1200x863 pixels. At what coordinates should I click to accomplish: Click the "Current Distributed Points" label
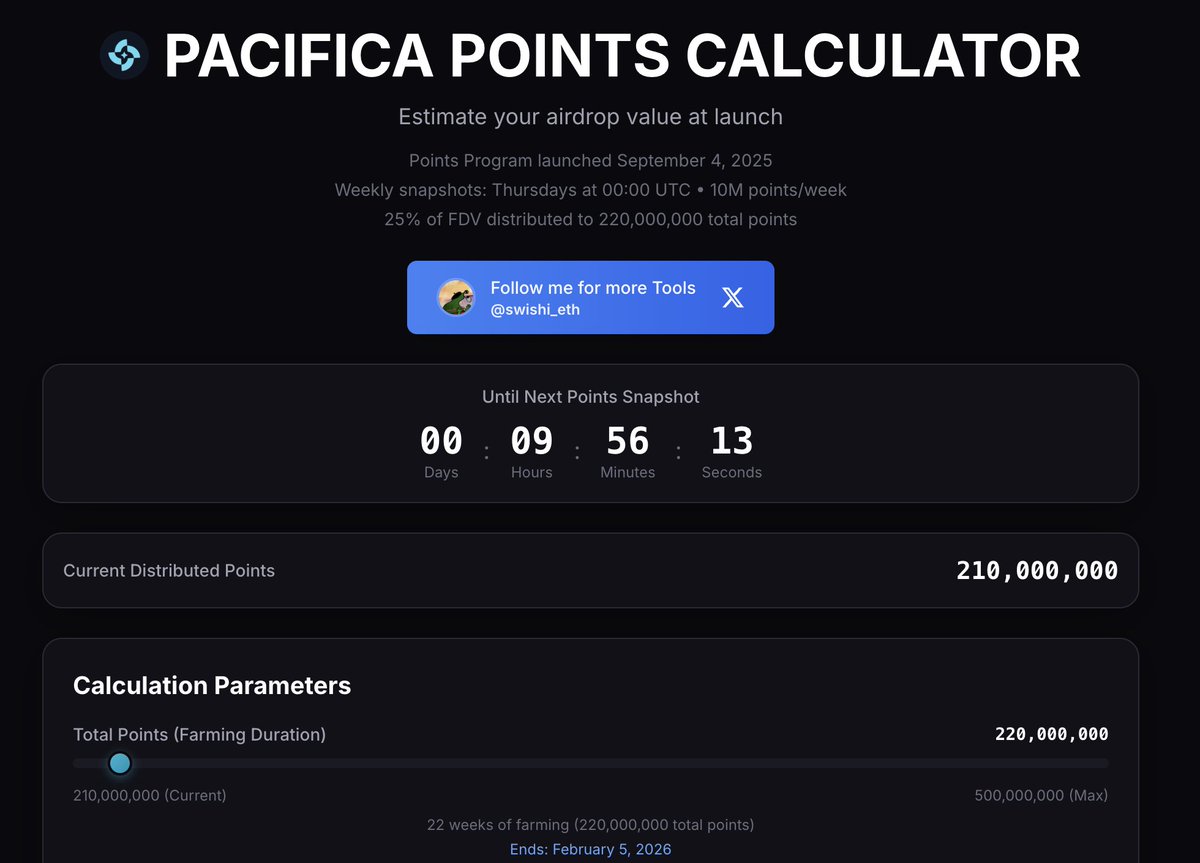pyautogui.click(x=169, y=571)
